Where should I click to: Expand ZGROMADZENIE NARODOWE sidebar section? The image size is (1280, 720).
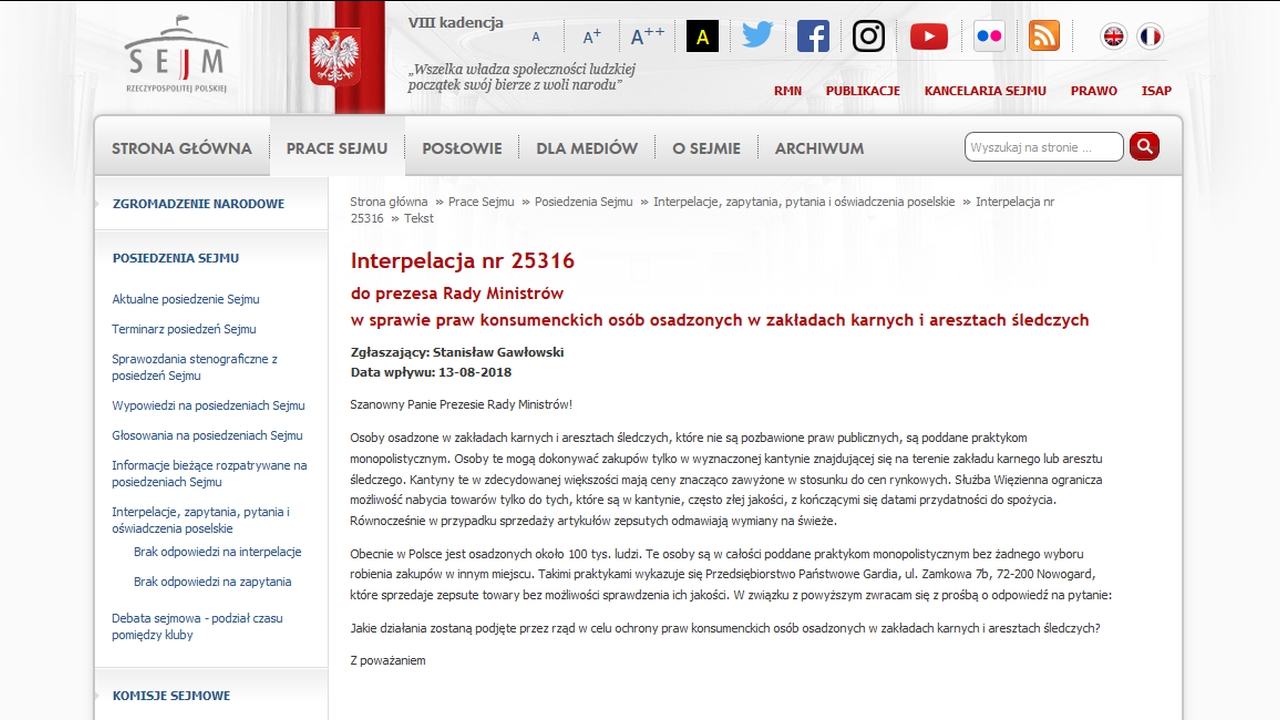(198, 204)
